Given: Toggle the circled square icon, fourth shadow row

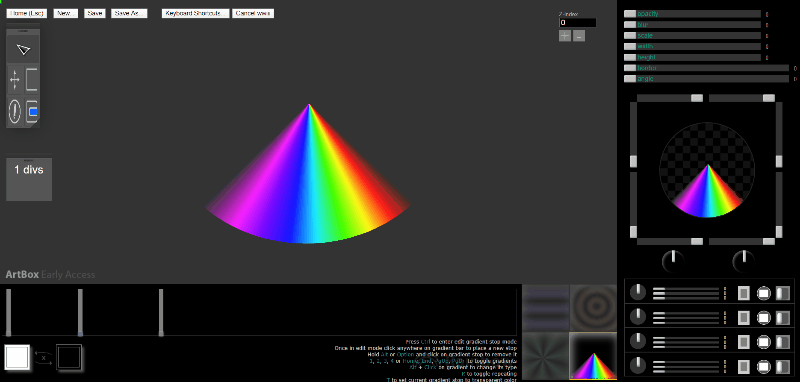Looking at the screenshot, I should (763, 366).
